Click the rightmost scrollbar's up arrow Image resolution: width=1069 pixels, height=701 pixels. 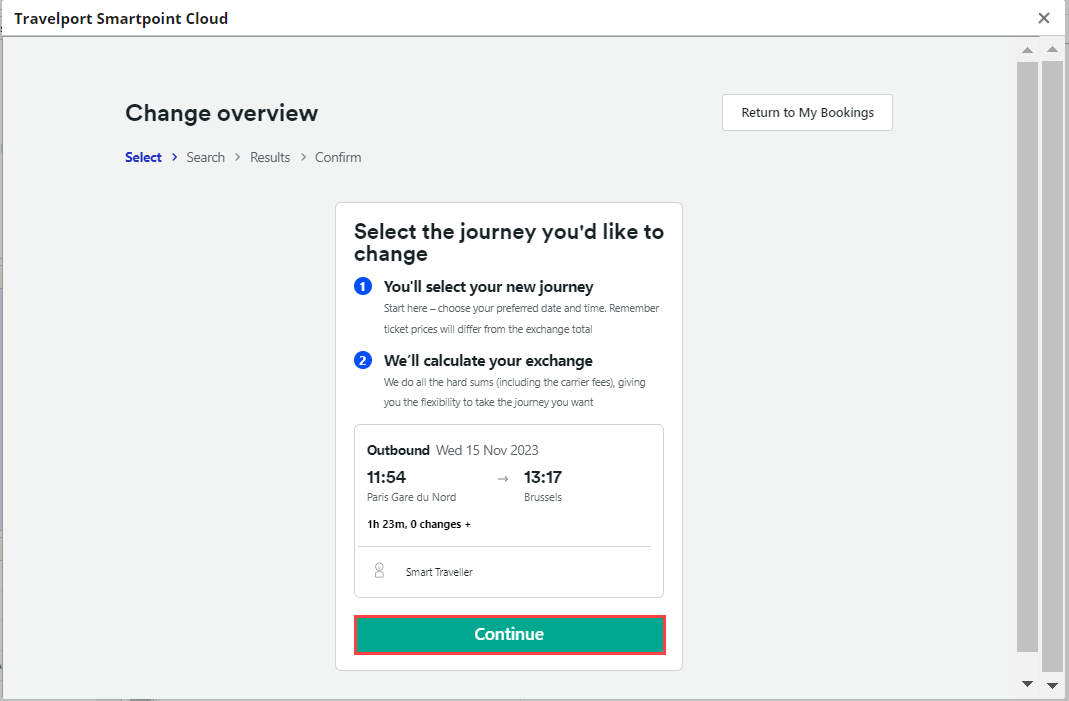(1052, 50)
